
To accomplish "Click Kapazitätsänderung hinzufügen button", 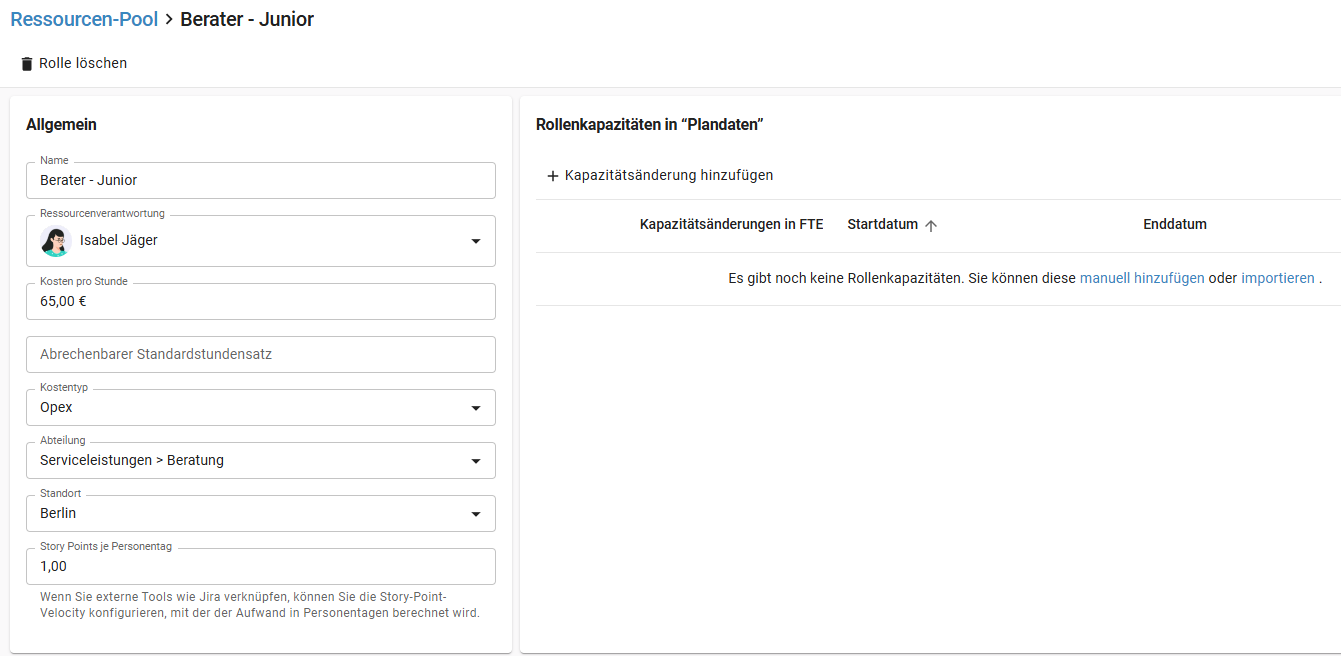I will (660, 175).
